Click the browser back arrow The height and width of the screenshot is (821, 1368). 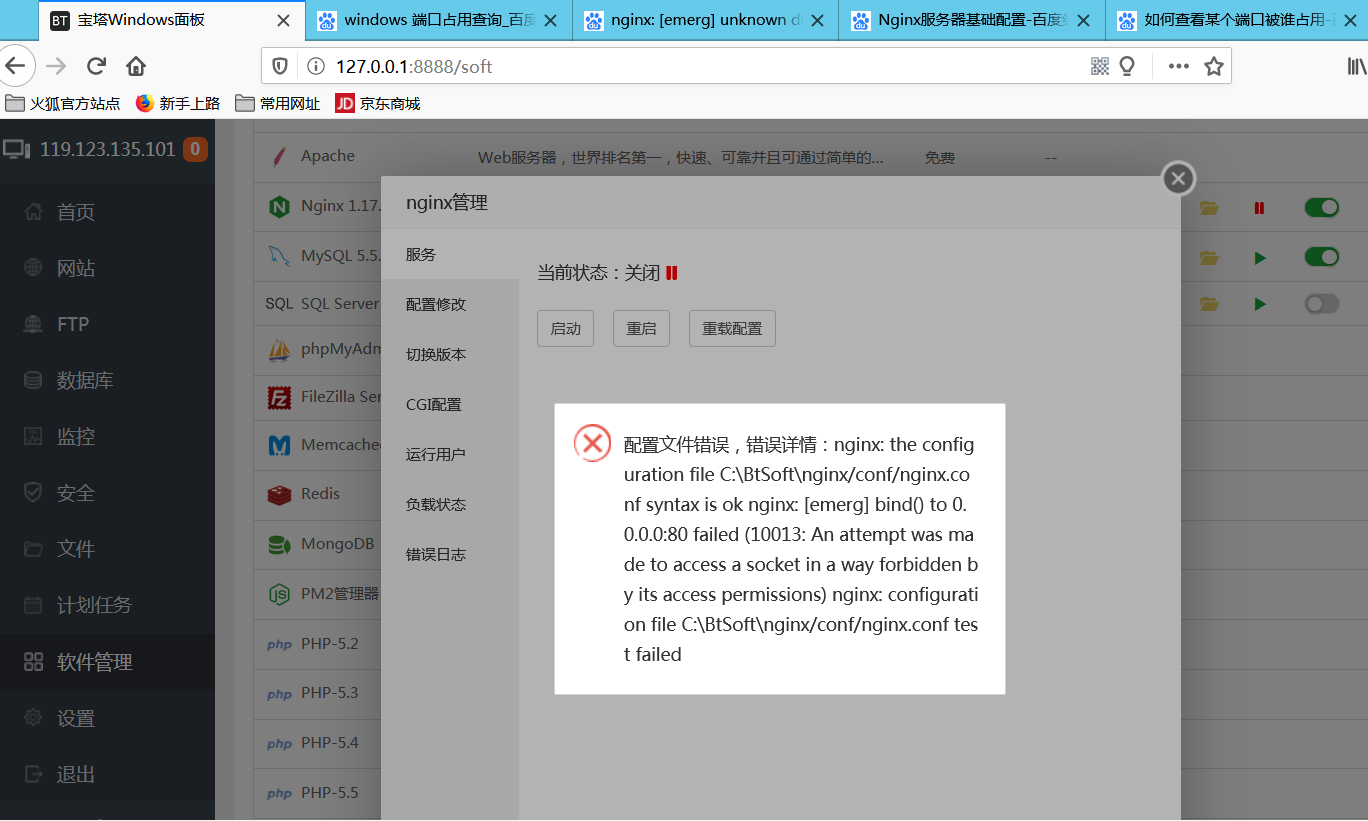[x=14, y=66]
